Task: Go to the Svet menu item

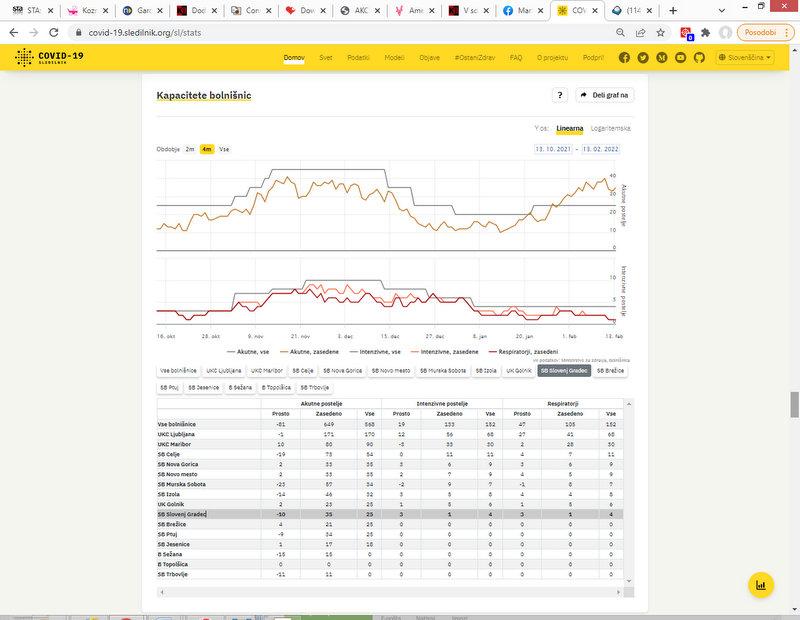Action: tap(327, 58)
